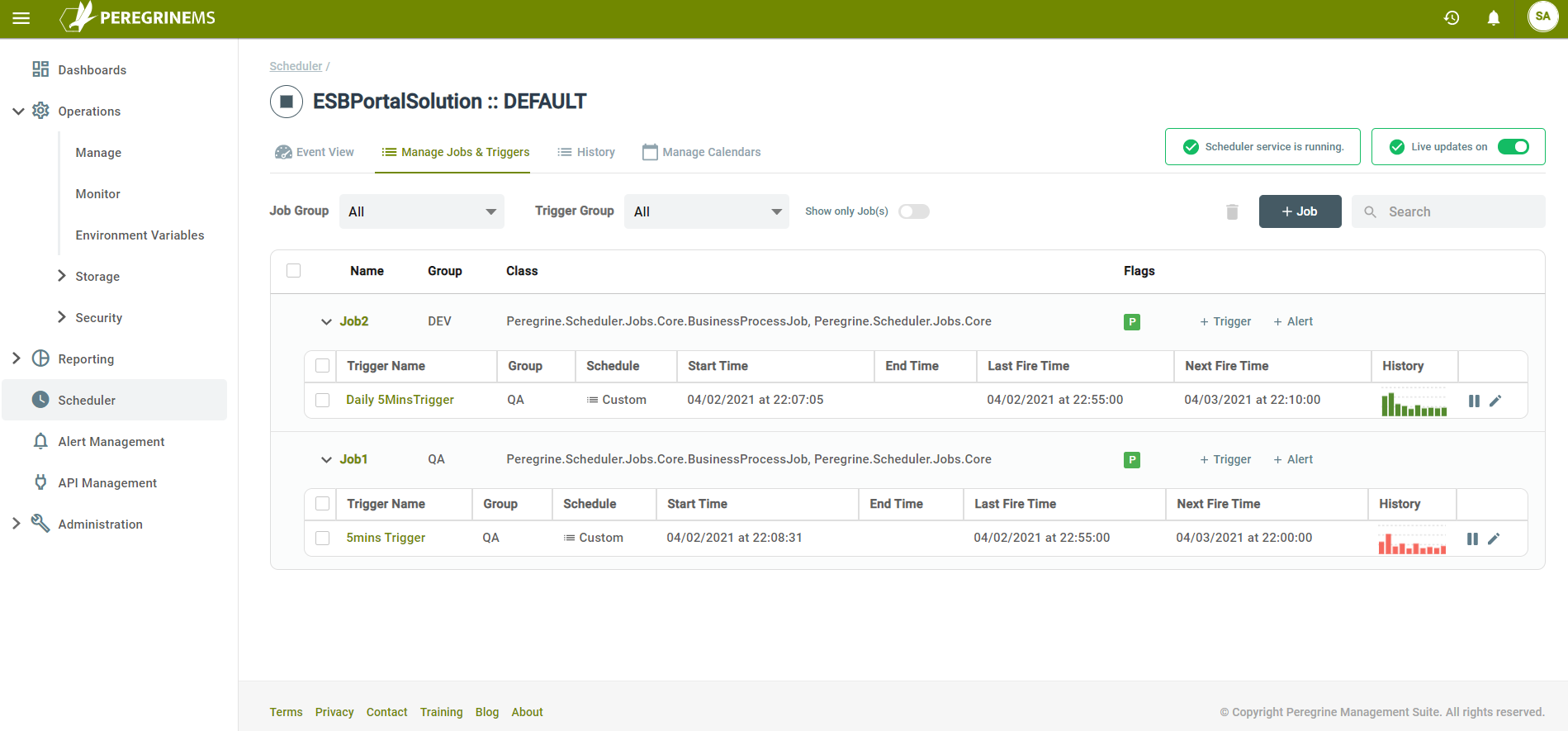
Task: Click the Administration wrench icon
Action: pyautogui.click(x=40, y=524)
